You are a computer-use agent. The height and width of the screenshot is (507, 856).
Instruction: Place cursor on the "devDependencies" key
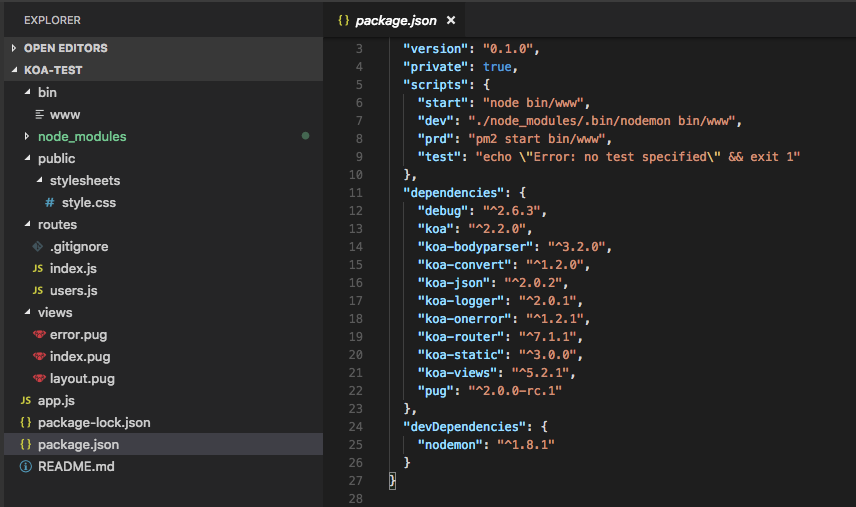pyautogui.click(x=465, y=427)
